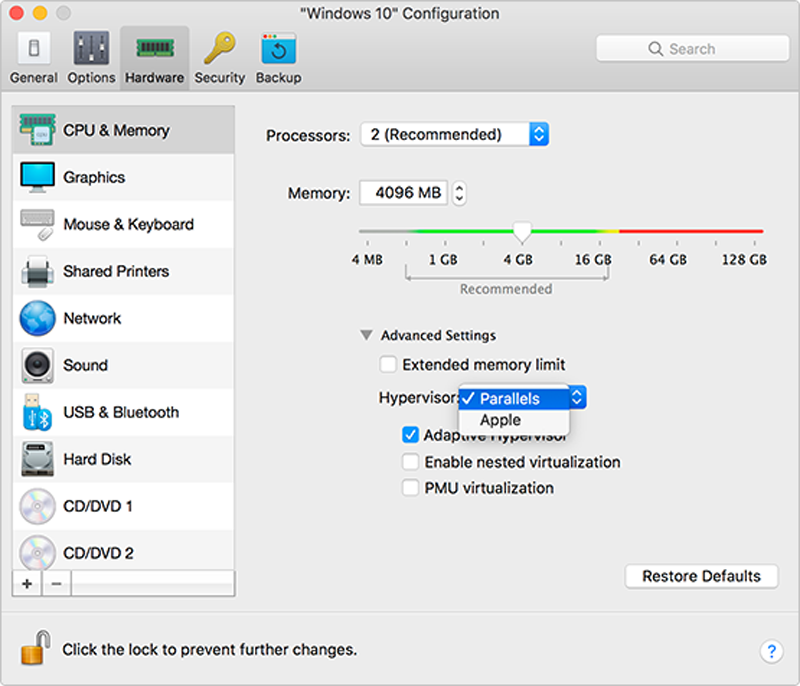This screenshot has width=800, height=686.
Task: Open the Security key icon
Action: (219, 48)
